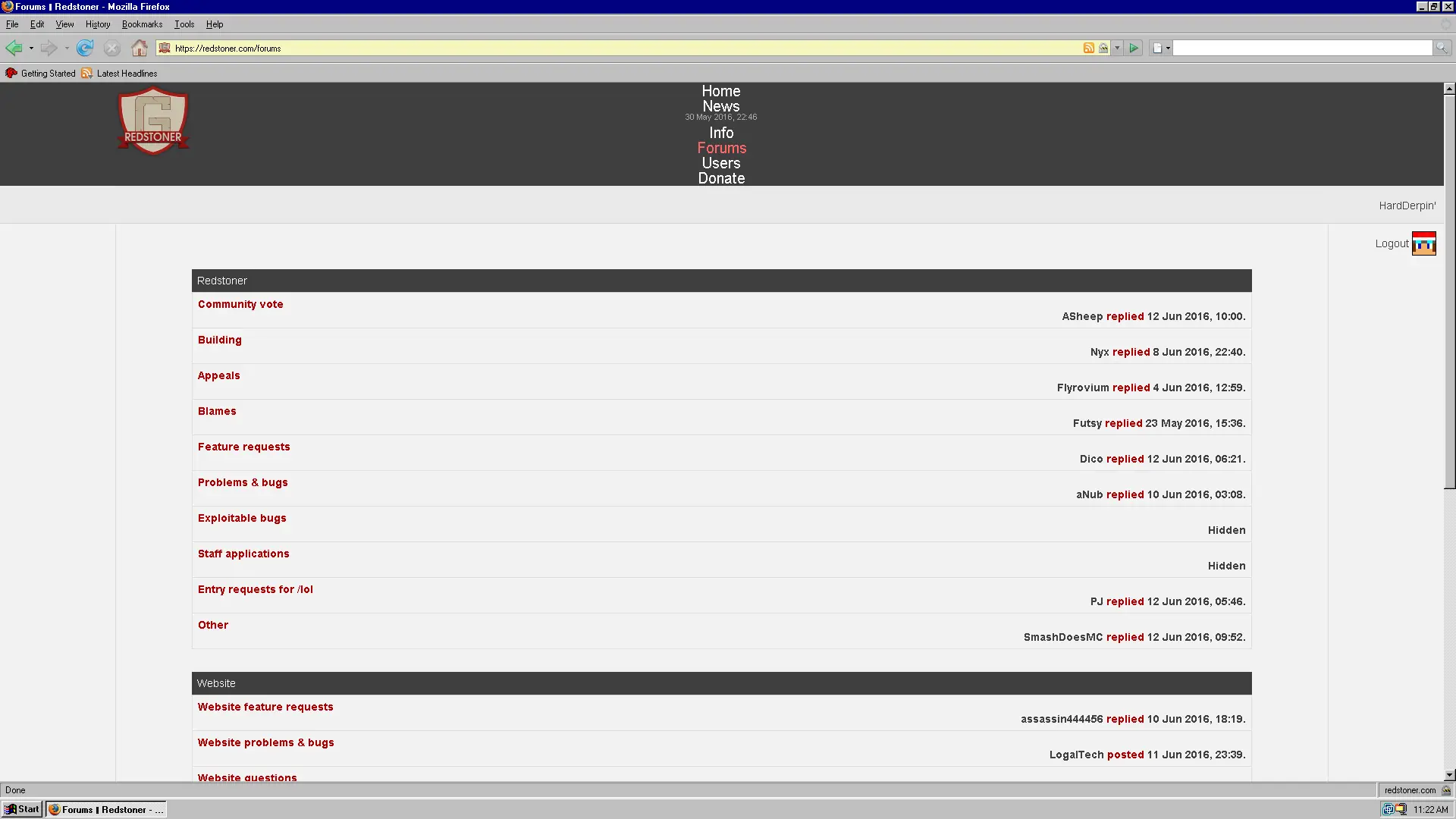Image resolution: width=1456 pixels, height=819 pixels.
Task: Open the Community vote forum link
Action: click(240, 304)
